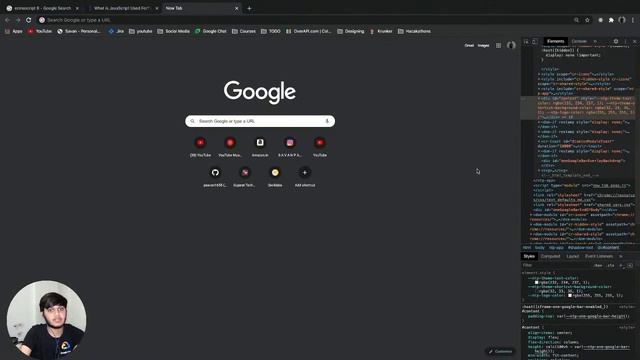This screenshot has height=360, width=640.
Task: Select the Event Listeners tab
Action: 599,256
